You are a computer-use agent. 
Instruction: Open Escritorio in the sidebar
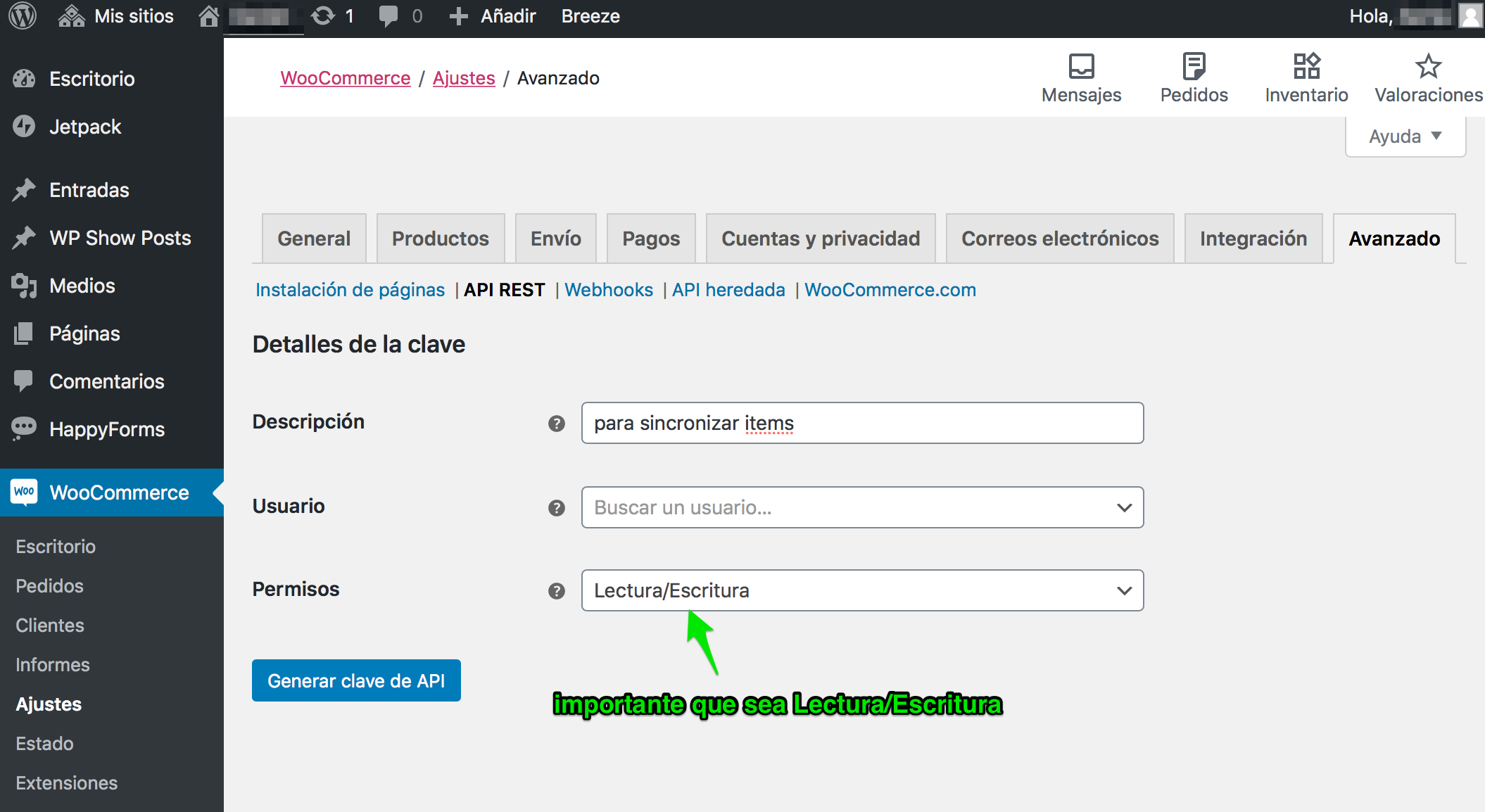pos(91,79)
